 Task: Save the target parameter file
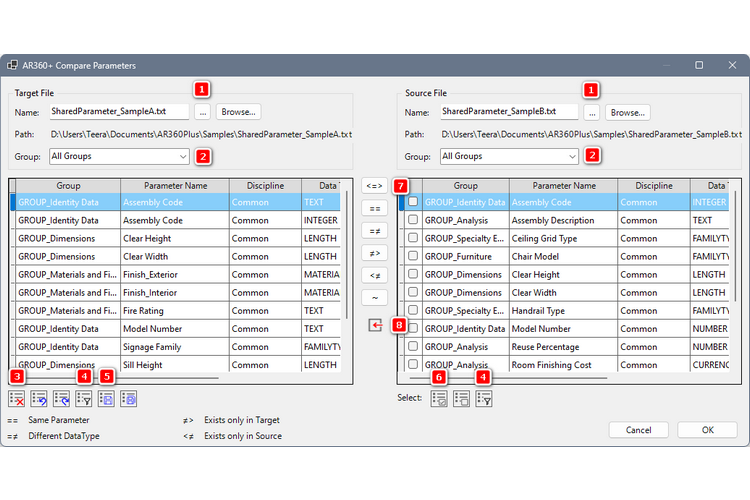pos(106,399)
